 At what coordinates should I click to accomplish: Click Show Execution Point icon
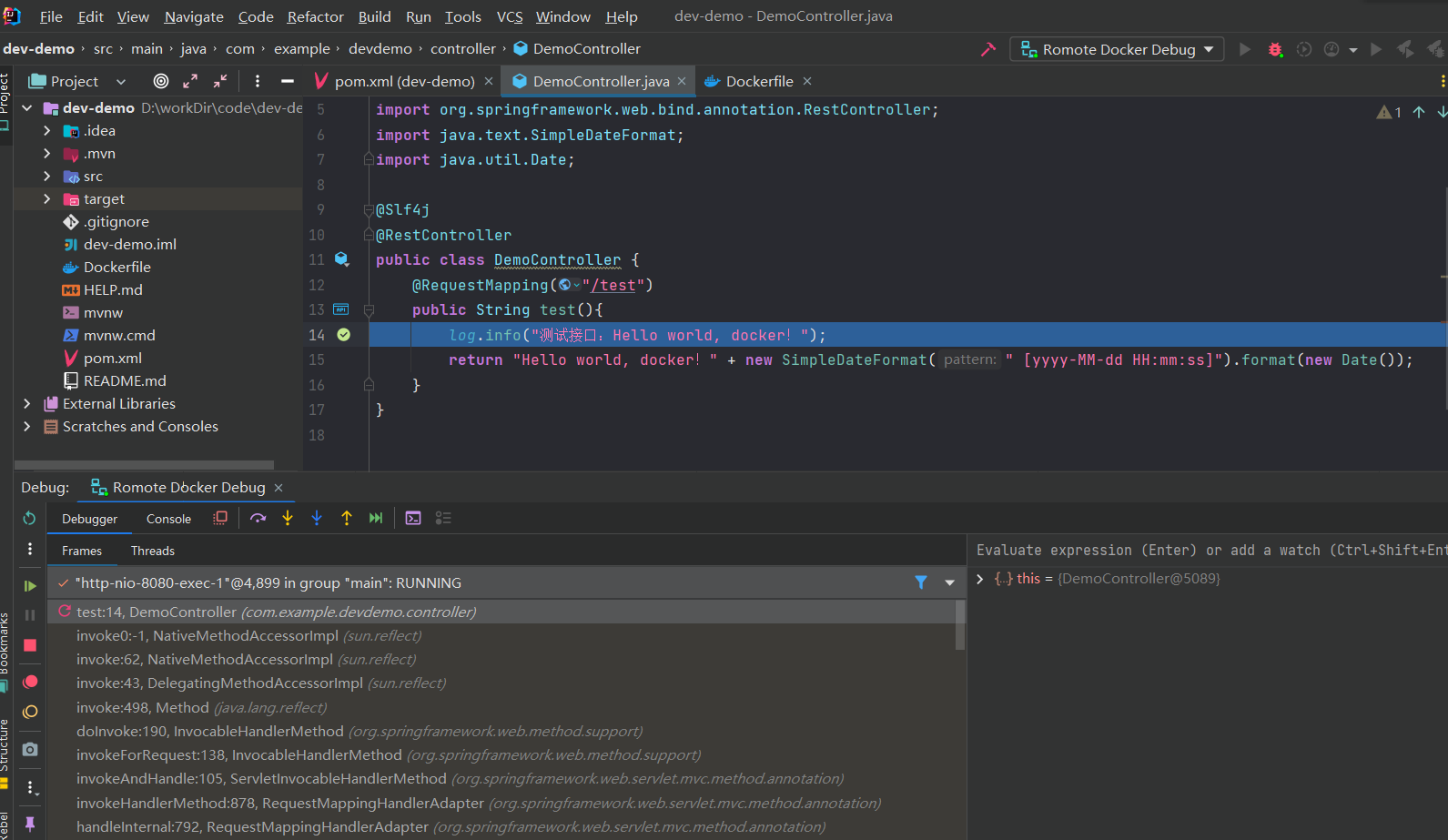click(220, 518)
